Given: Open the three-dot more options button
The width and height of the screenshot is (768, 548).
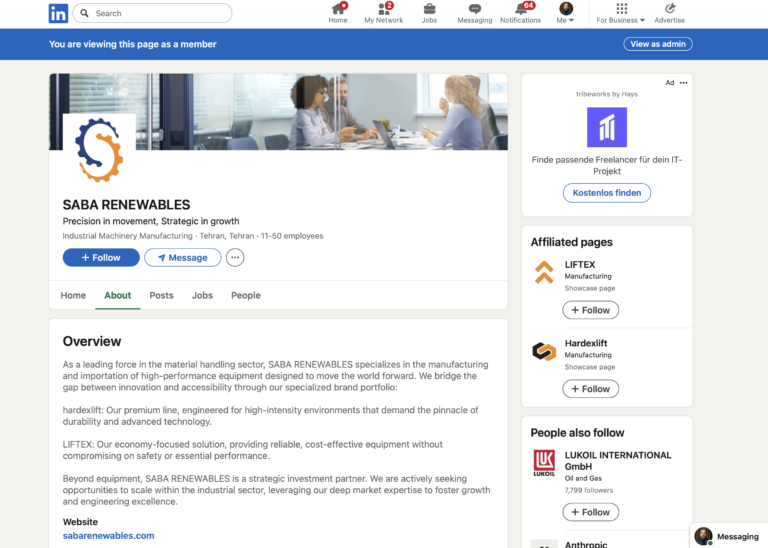Looking at the screenshot, I should pyautogui.click(x=235, y=258).
